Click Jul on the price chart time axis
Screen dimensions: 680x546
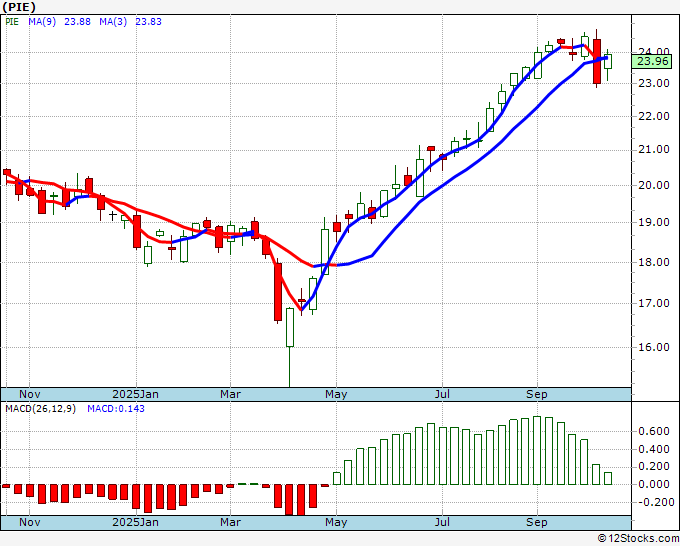[x=442, y=394]
